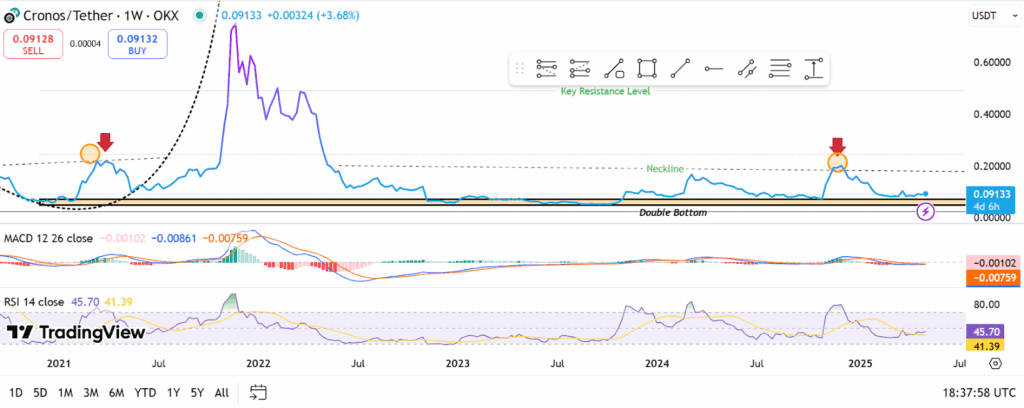Click the blue BUY 0.09132 button
This screenshot has height=408, width=1024.
[x=137, y=44]
